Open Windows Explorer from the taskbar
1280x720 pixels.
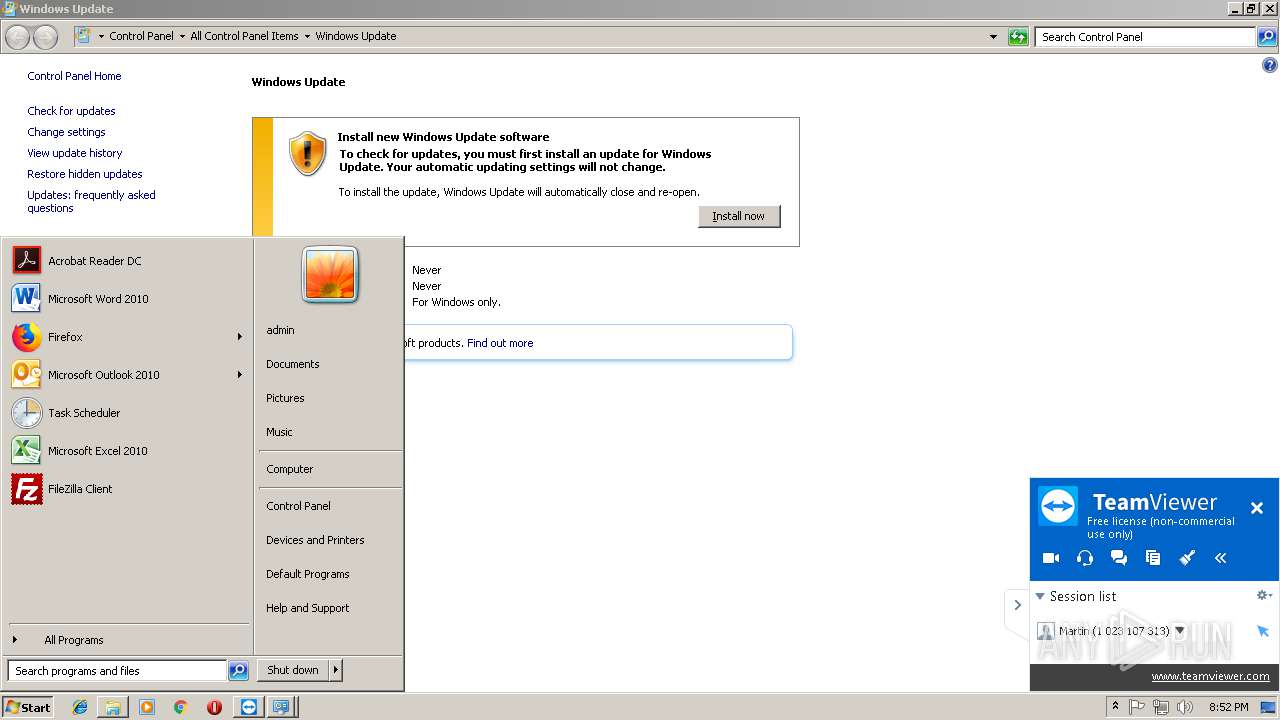click(113, 707)
